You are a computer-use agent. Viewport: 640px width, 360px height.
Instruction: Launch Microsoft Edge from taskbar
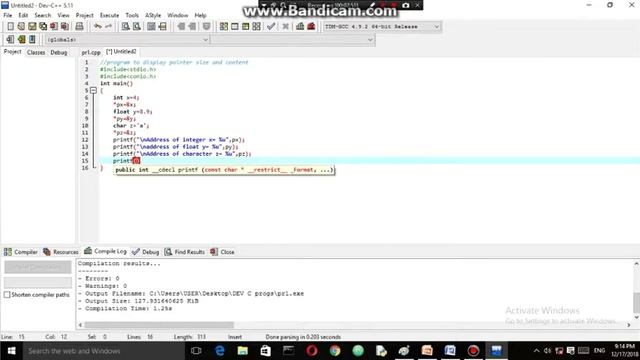coord(220,351)
